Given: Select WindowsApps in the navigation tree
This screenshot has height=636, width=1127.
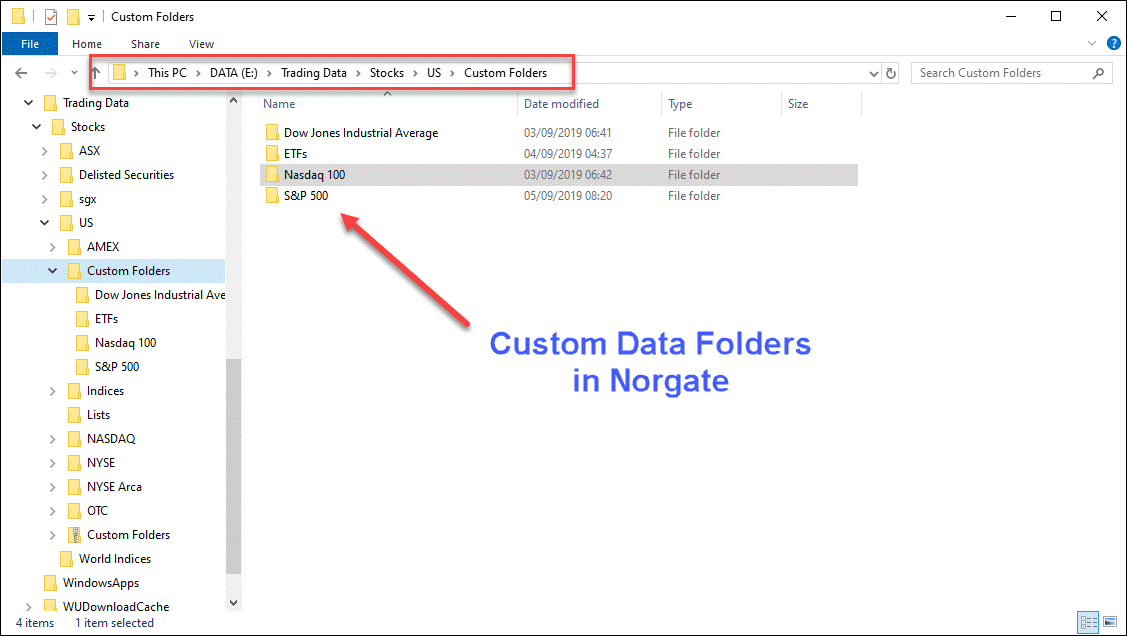Looking at the screenshot, I should point(101,583).
